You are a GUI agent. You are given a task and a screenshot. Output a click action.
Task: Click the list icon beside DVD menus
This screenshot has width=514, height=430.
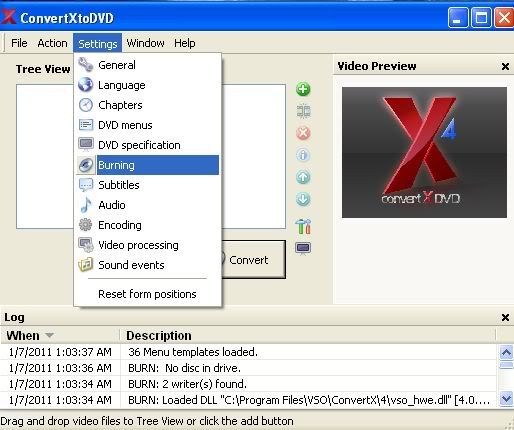click(x=86, y=125)
